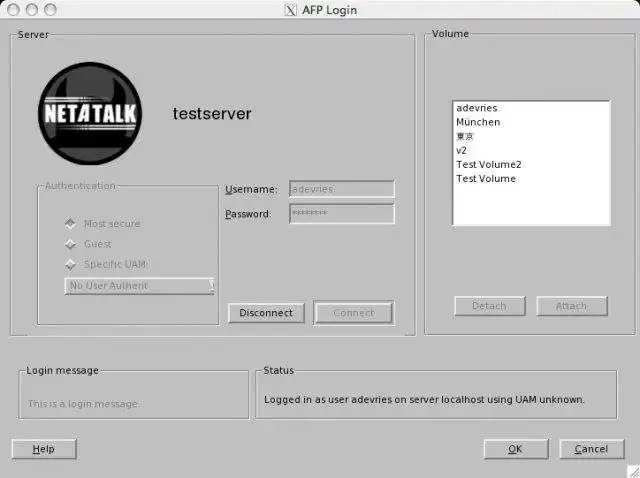Click the login message text
This screenshot has width=640, height=478.
[83, 404]
